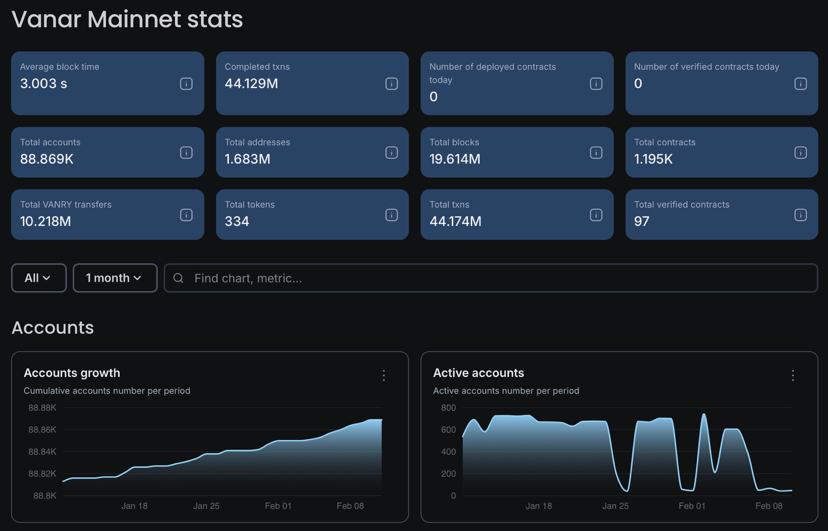Viewport: 828px width, 531px height.
Task: View info for Total addresses
Action: [x=391, y=152]
